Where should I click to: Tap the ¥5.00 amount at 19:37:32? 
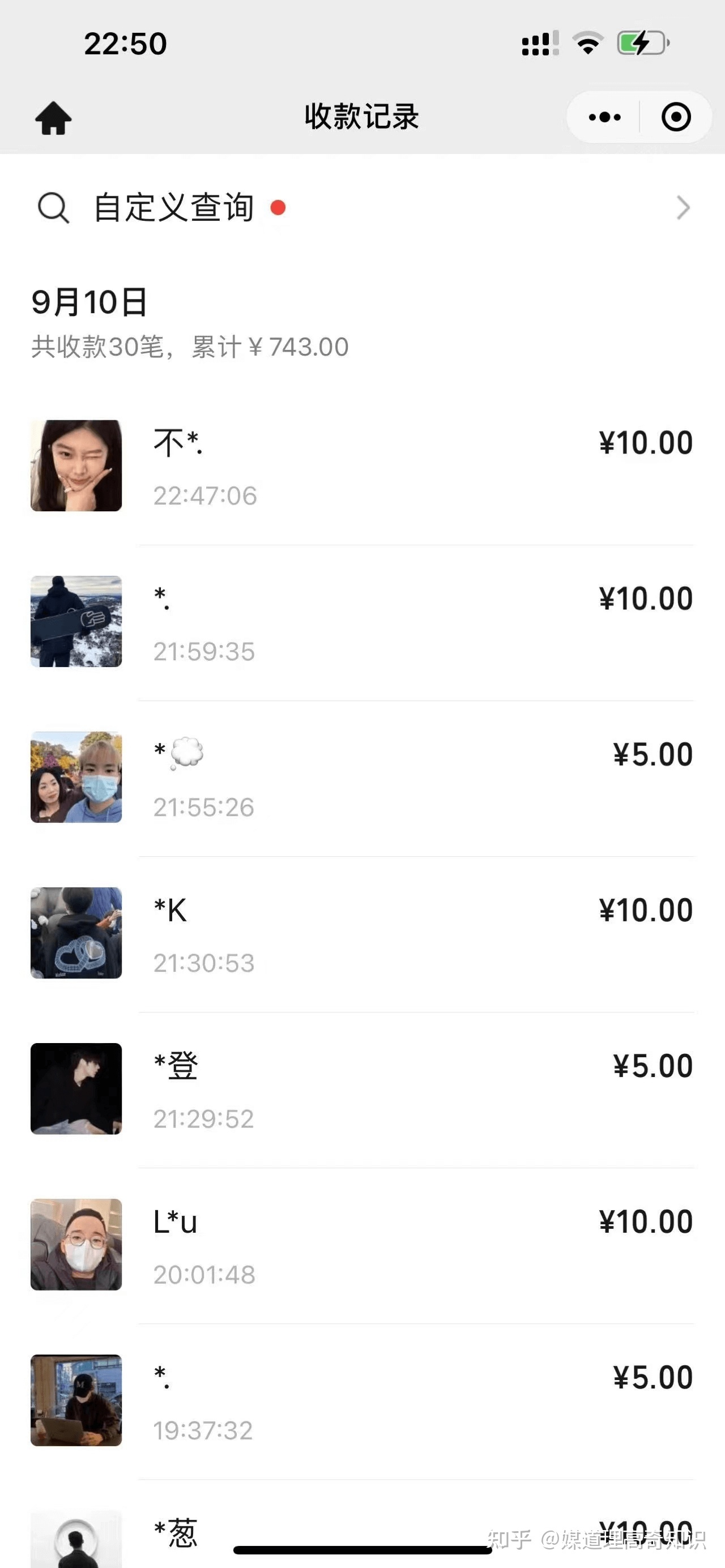coord(652,1378)
